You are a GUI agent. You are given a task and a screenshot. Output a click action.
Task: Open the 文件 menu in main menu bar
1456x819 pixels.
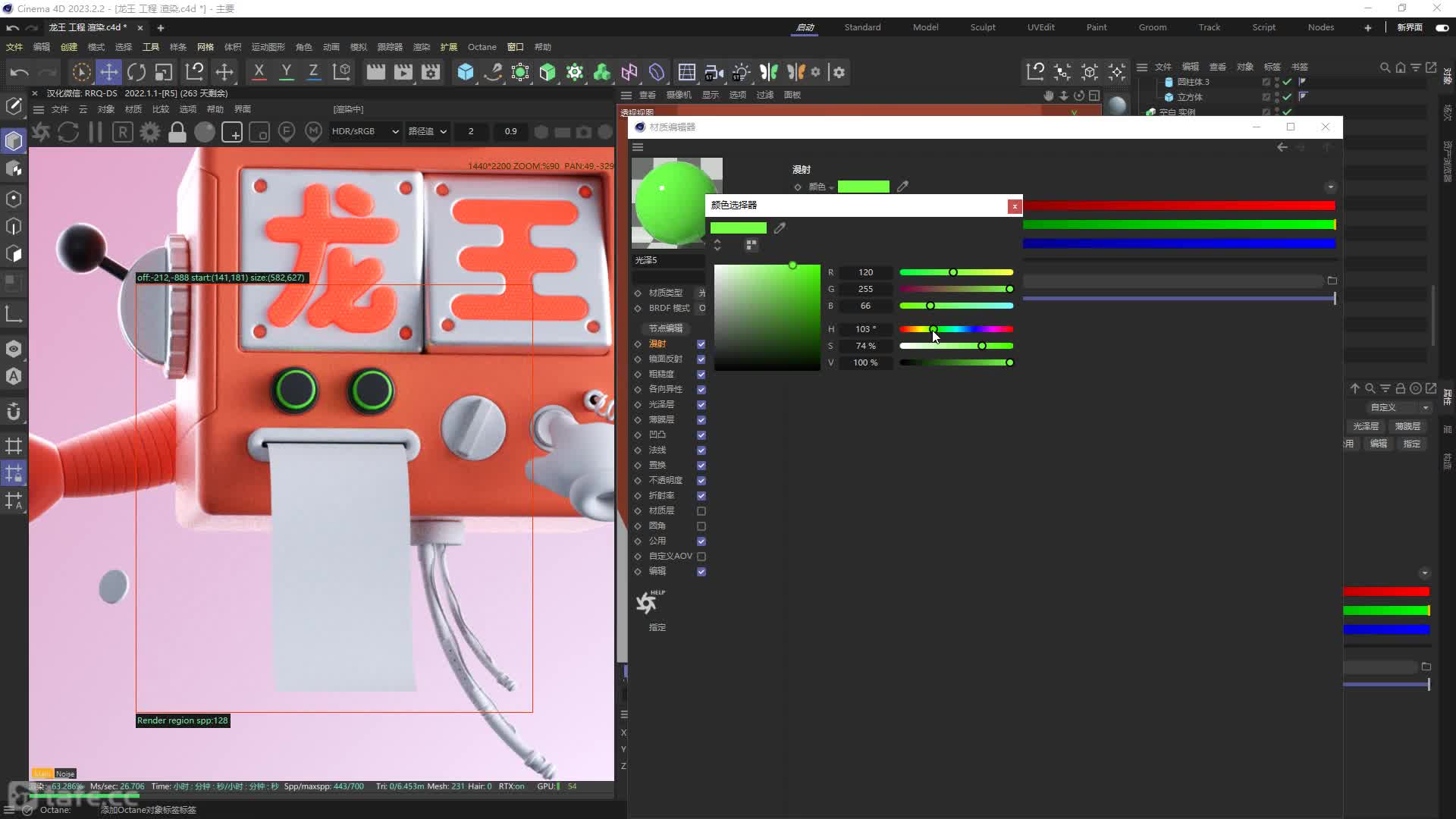click(x=14, y=47)
